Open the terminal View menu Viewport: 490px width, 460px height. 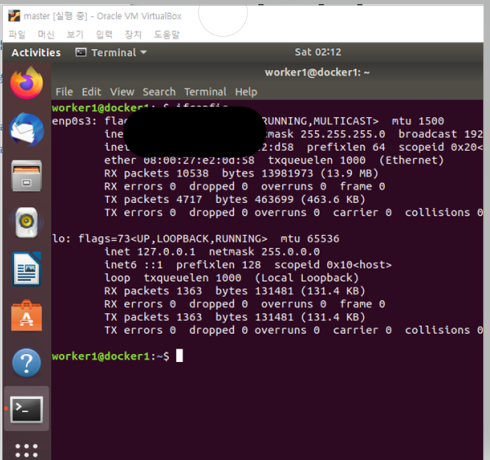pyautogui.click(x=122, y=92)
